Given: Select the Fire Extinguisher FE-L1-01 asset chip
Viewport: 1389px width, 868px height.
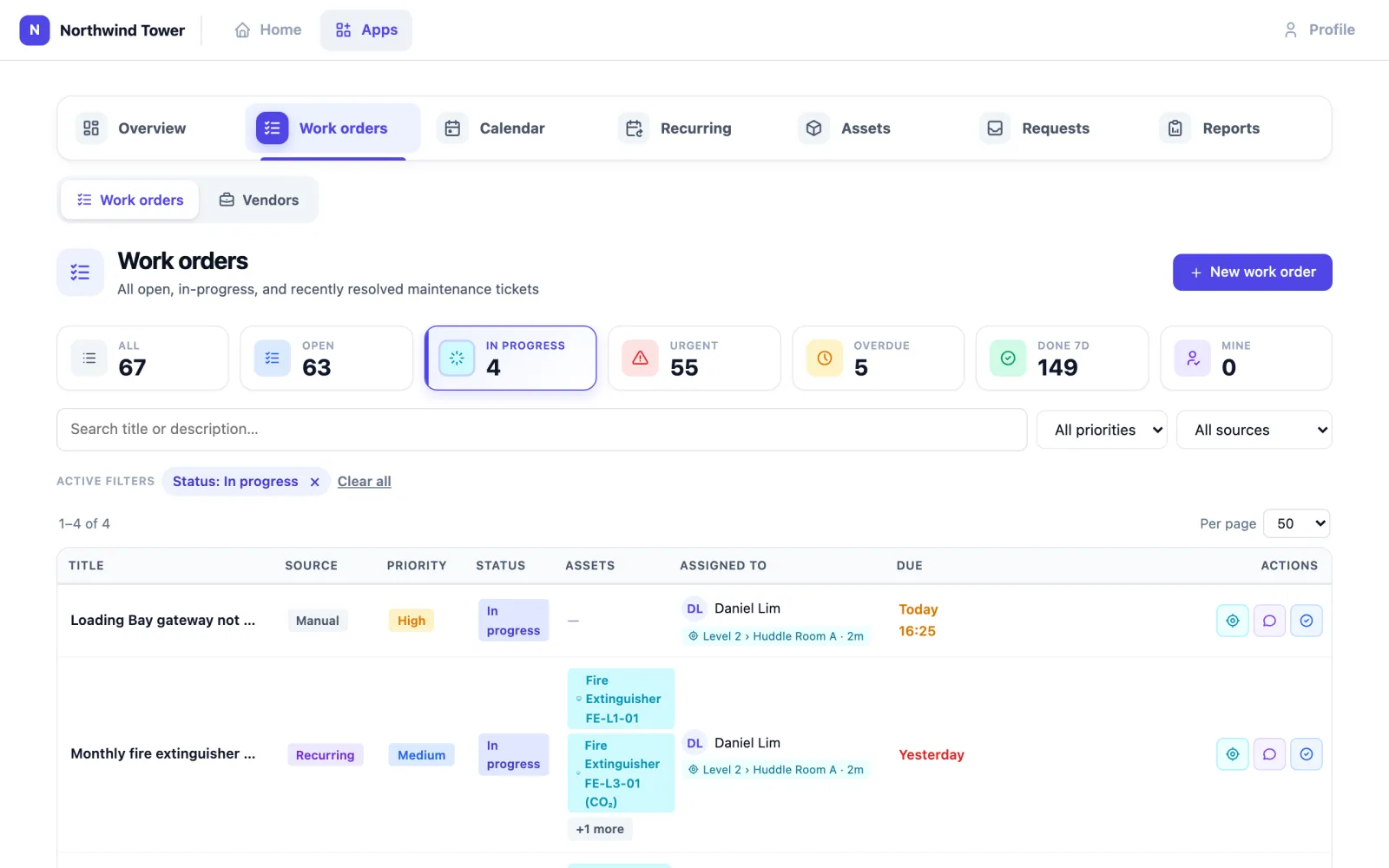Looking at the screenshot, I should point(621,699).
